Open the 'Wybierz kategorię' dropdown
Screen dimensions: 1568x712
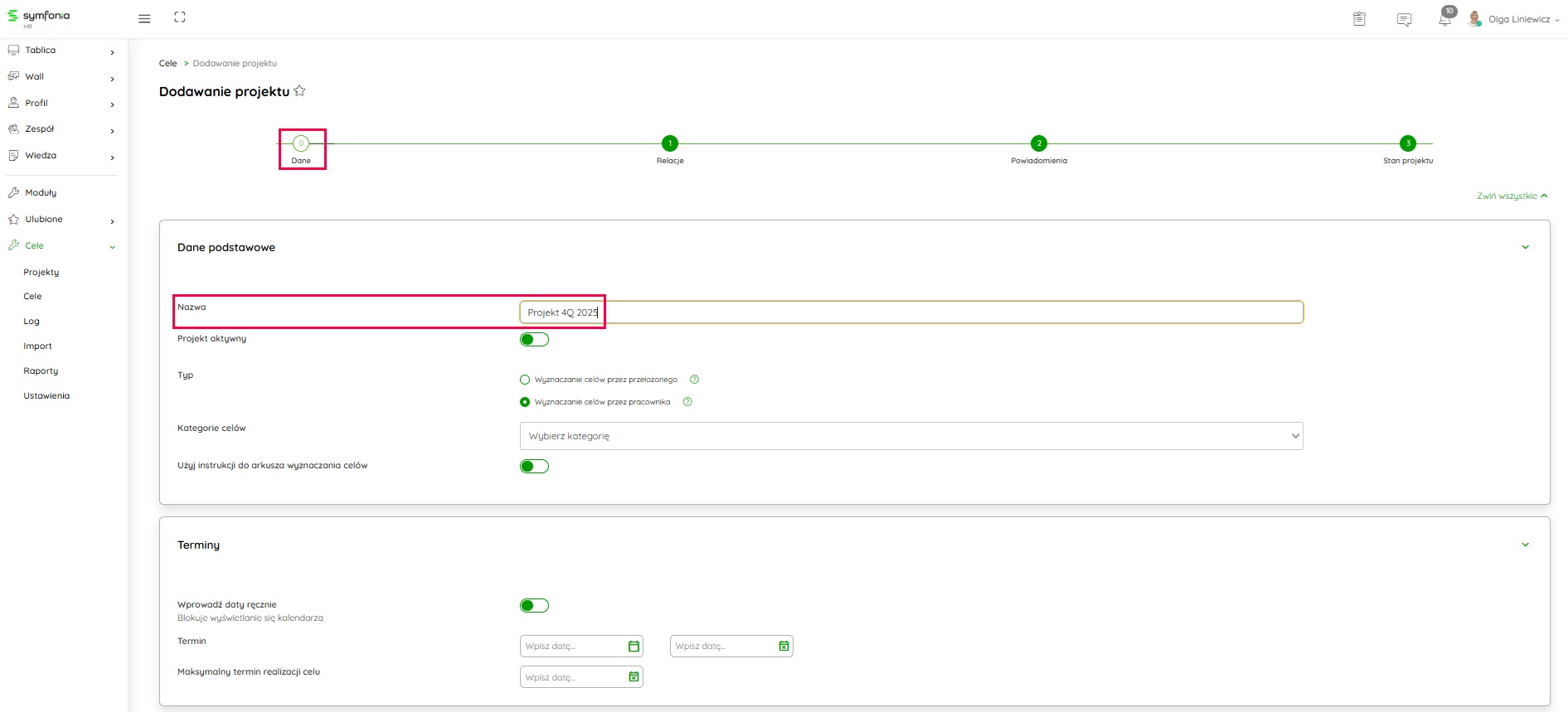(910, 436)
